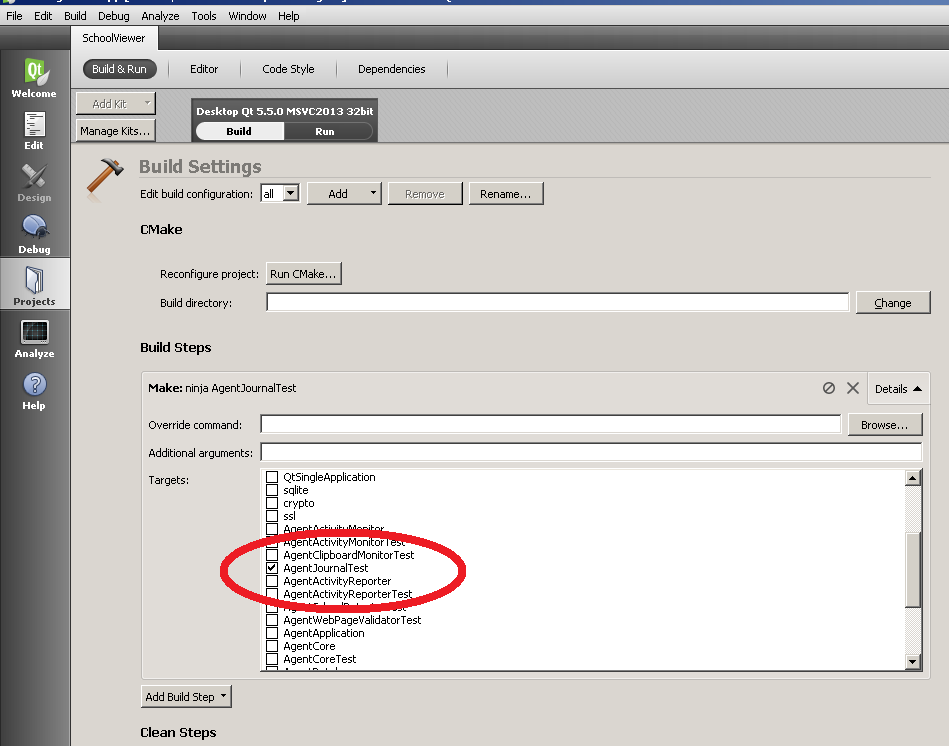Check the QtSingleApplication target
This screenshot has width=949, height=746.
pyautogui.click(x=272, y=477)
